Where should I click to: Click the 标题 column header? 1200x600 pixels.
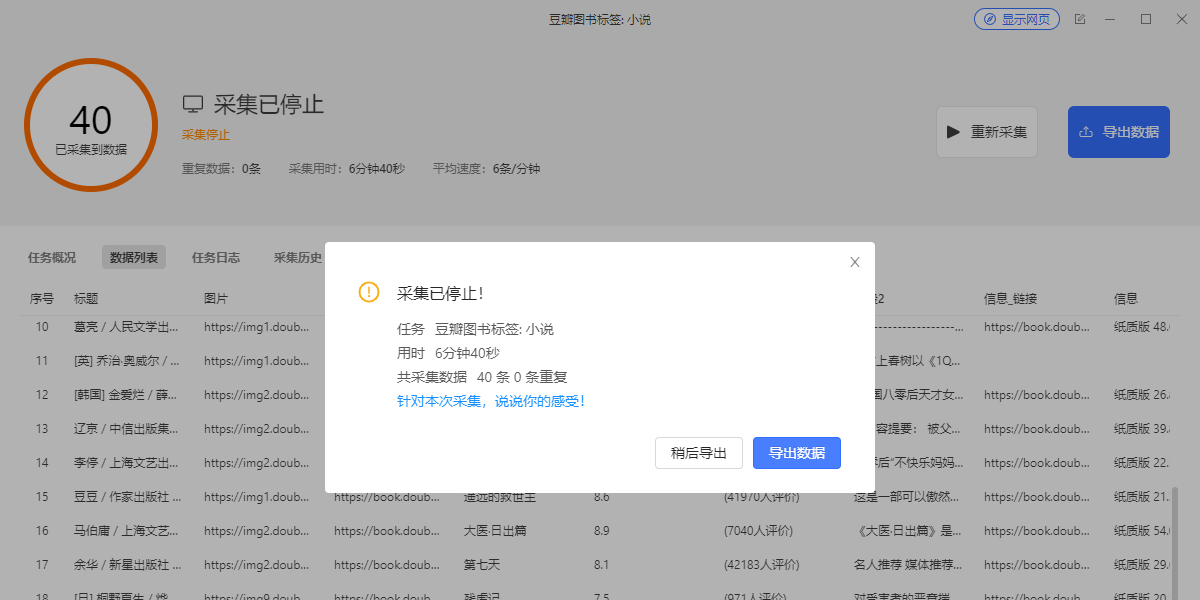click(86, 298)
